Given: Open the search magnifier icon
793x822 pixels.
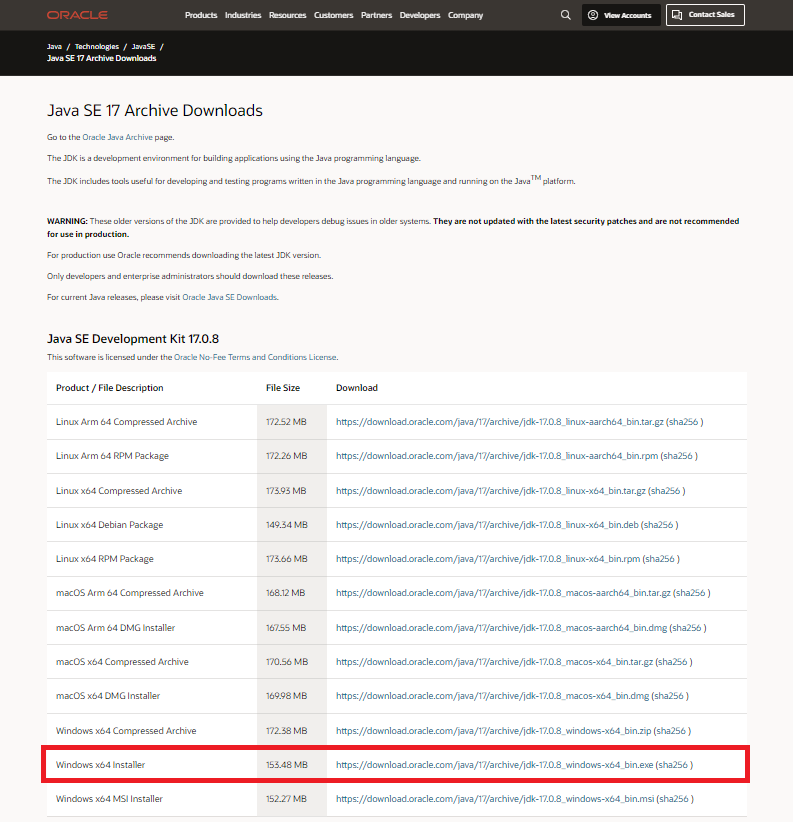Looking at the screenshot, I should [x=566, y=15].
